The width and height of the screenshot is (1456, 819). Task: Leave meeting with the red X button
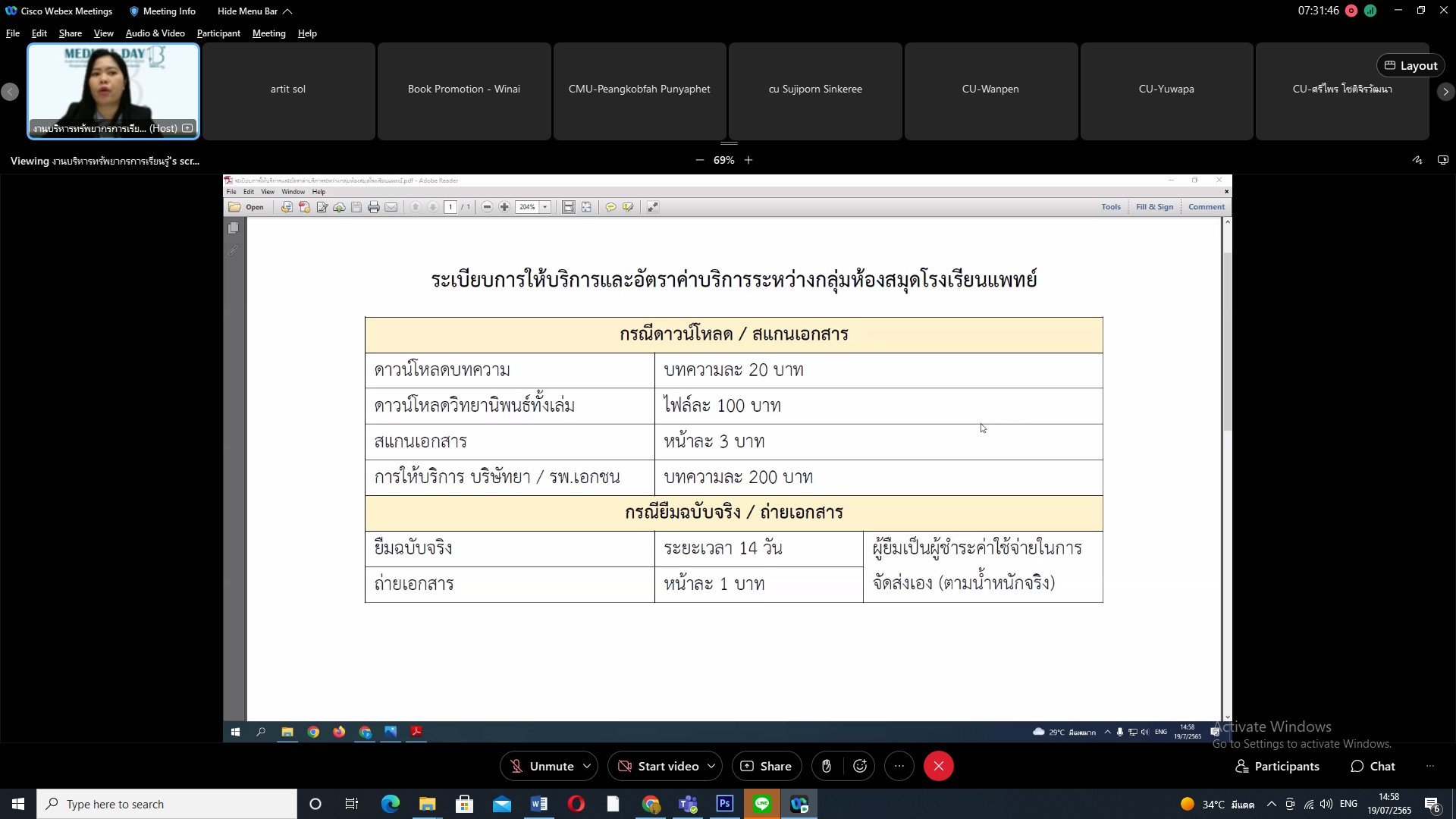click(938, 766)
